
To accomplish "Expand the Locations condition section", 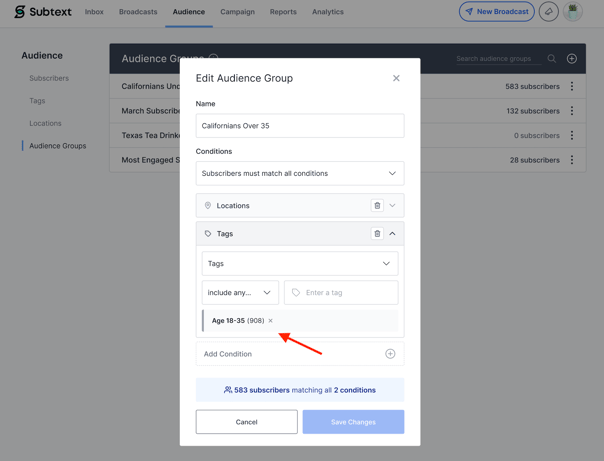I will point(393,206).
